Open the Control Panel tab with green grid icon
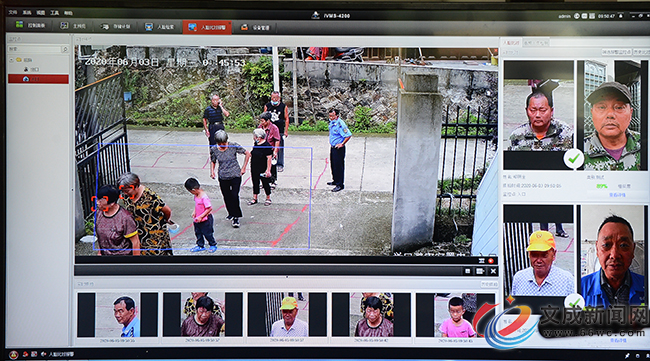 (31, 25)
